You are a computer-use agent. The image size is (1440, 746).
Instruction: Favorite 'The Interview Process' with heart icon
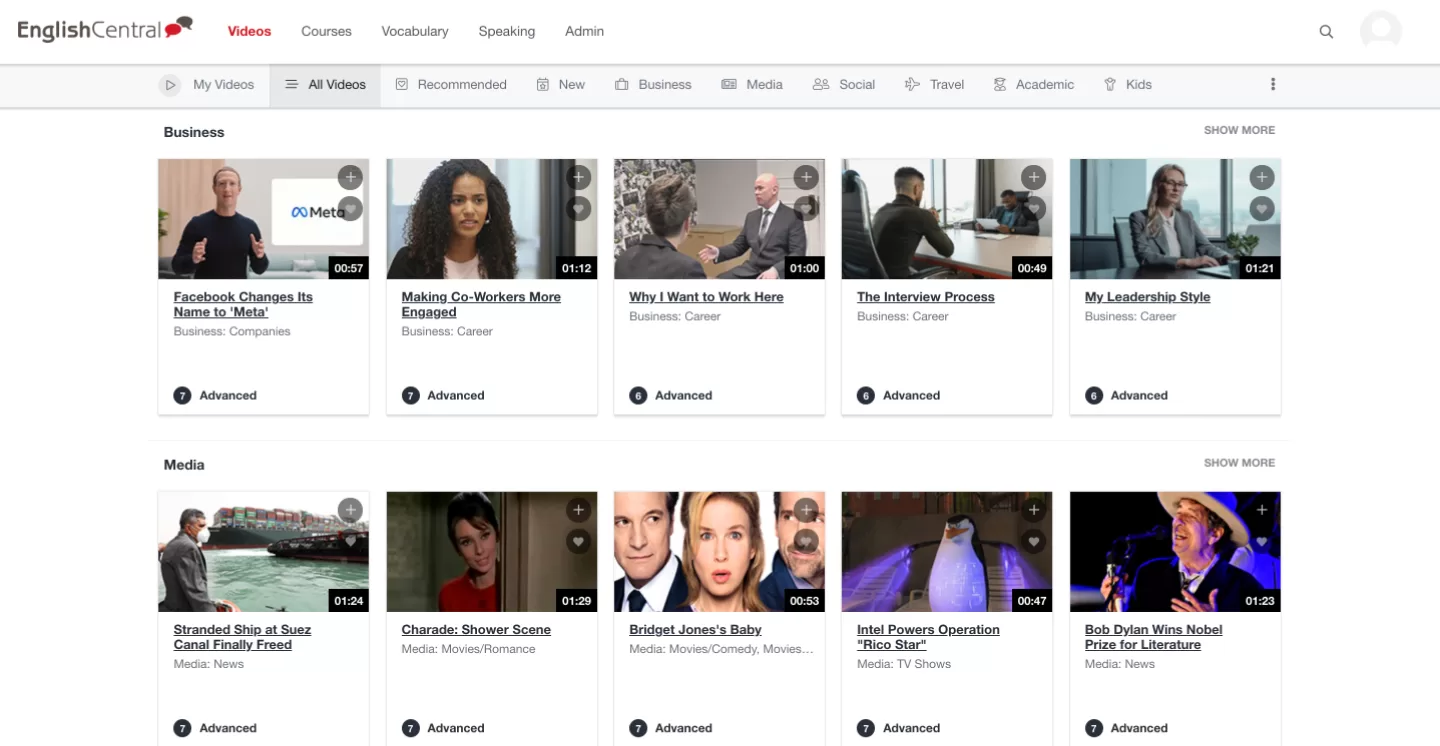click(x=1034, y=209)
